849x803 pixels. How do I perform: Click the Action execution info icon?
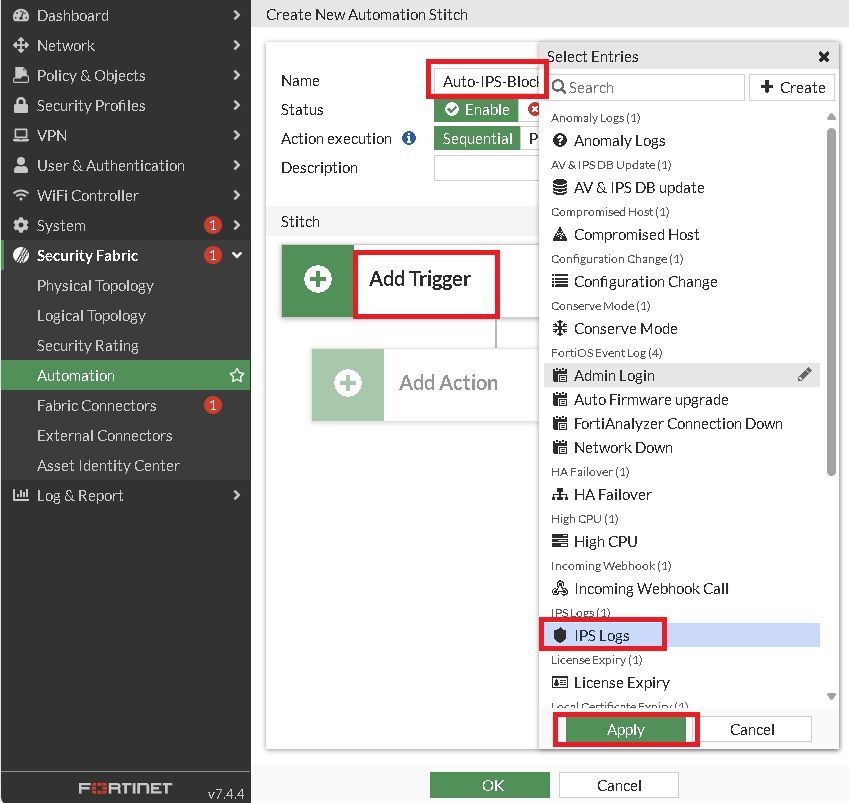coord(409,139)
